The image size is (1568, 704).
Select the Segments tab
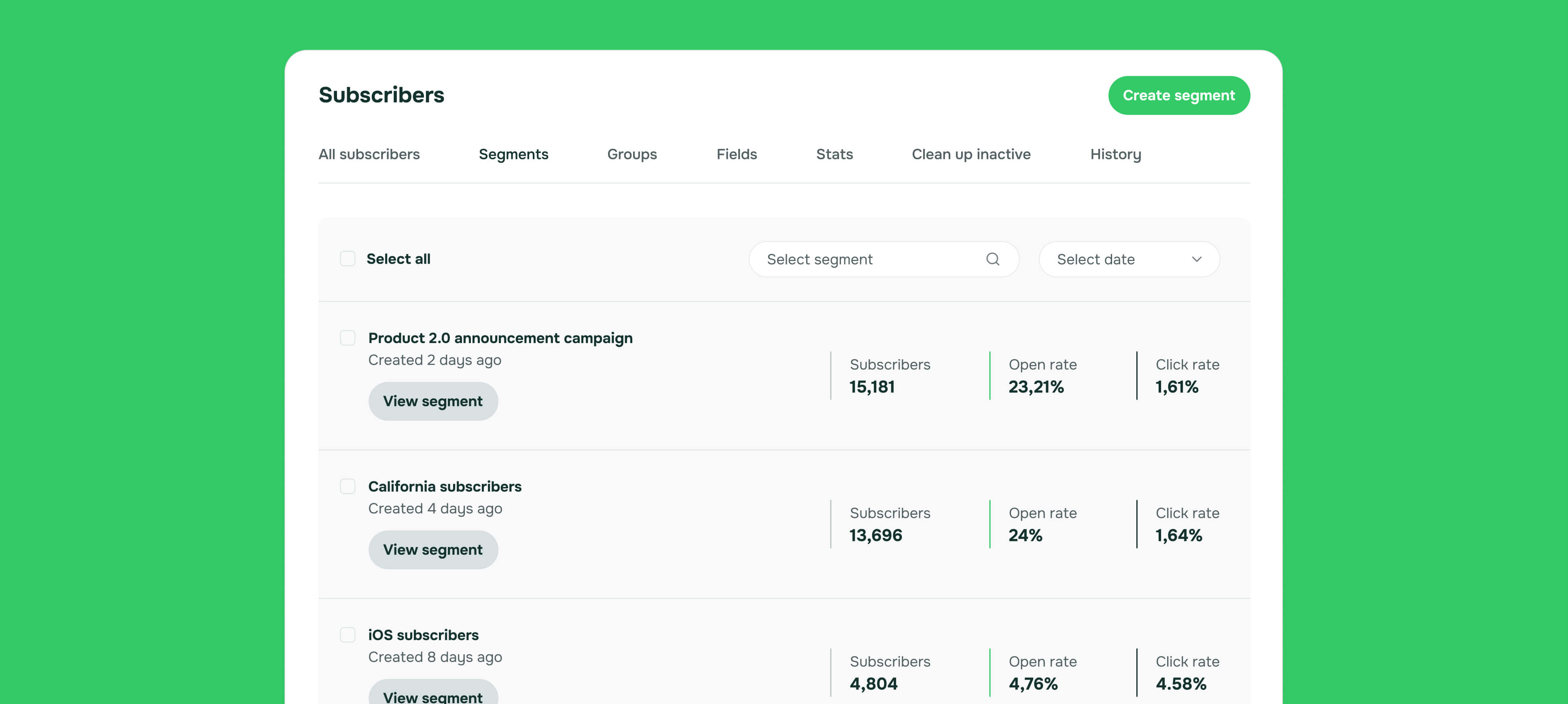(513, 154)
